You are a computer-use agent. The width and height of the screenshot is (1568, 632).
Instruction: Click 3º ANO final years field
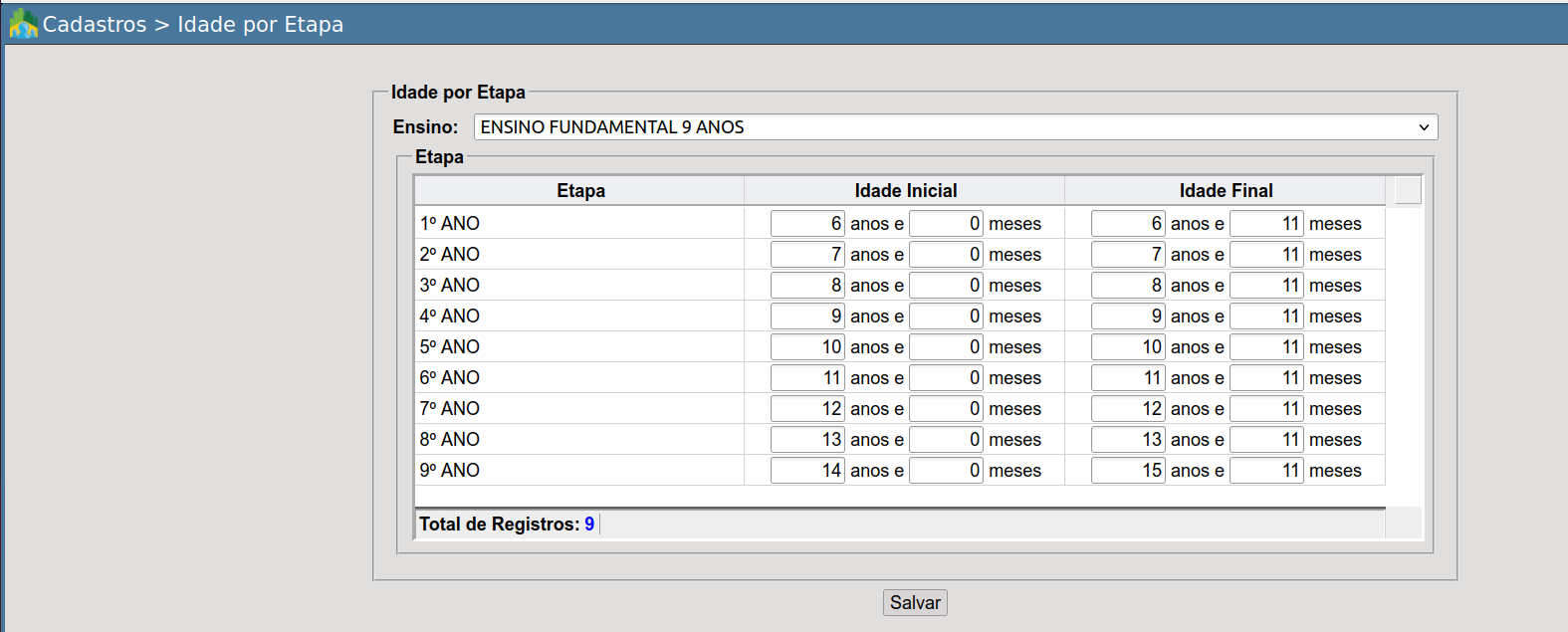(1127, 286)
